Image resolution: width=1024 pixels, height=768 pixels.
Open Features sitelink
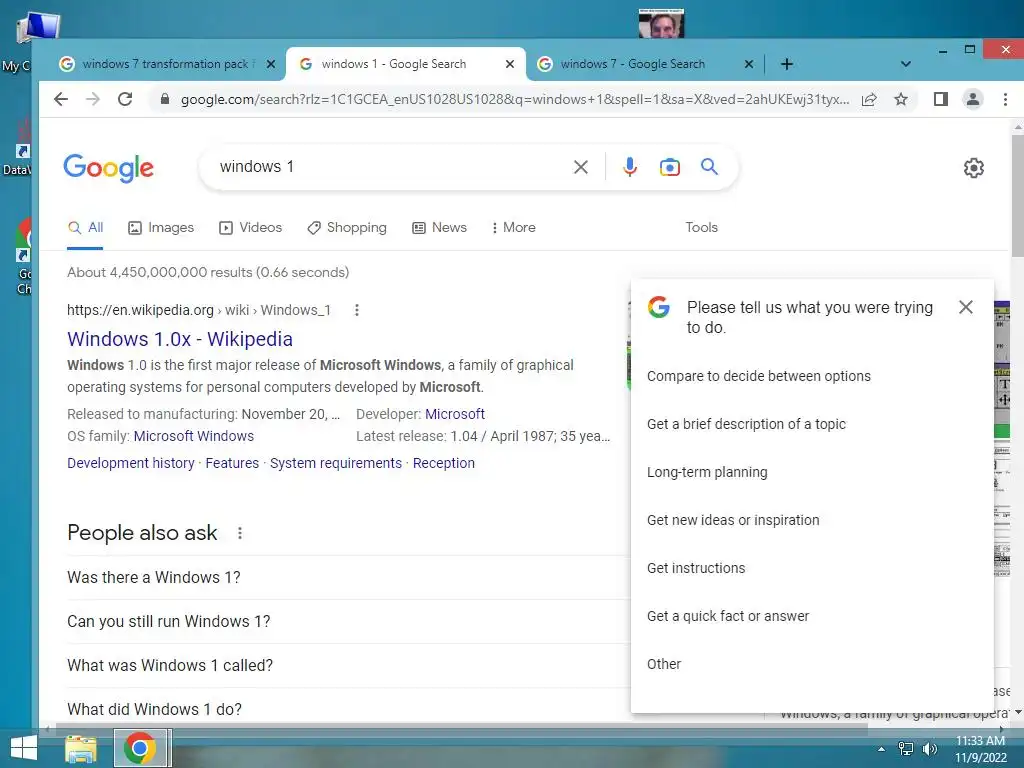coord(232,463)
